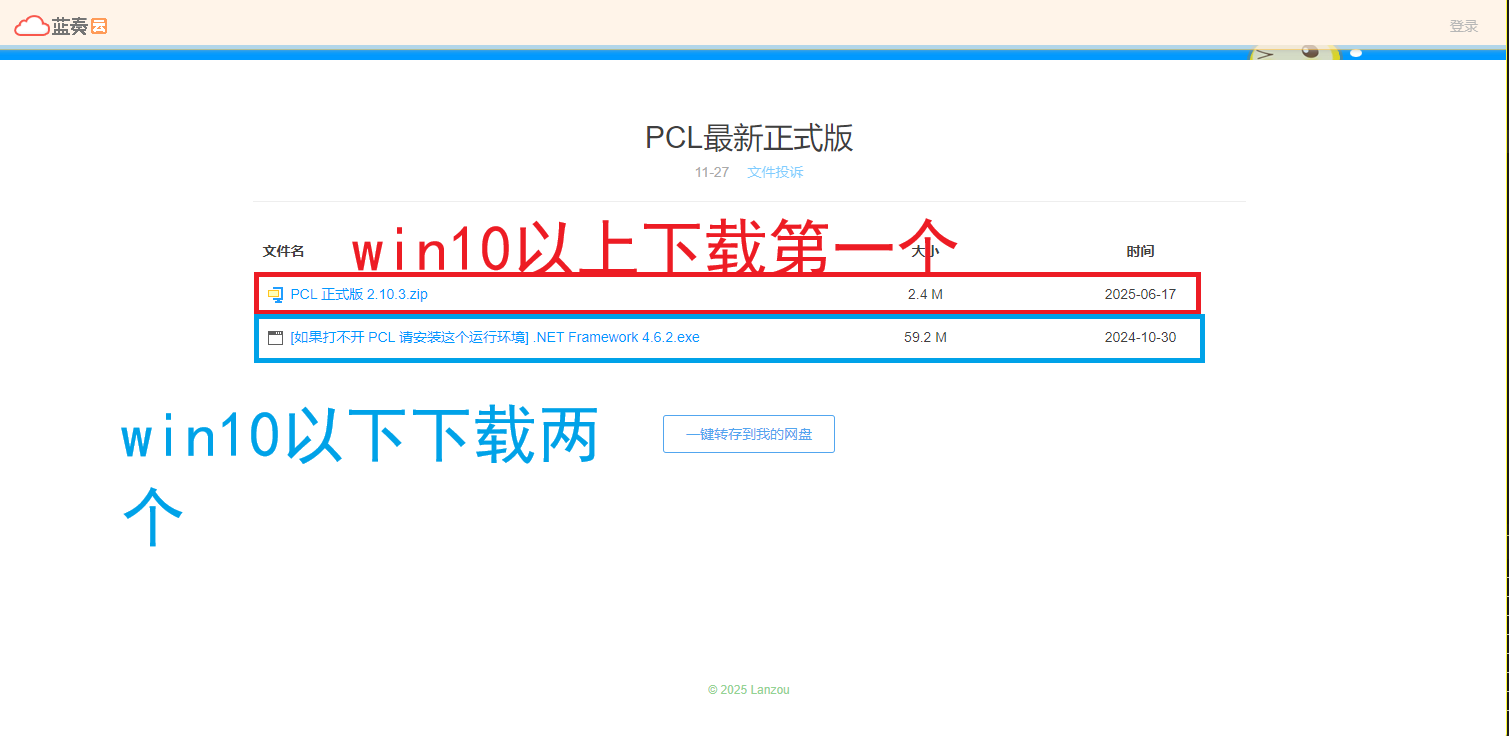The width and height of the screenshot is (1509, 736).
Task: Click the mascot eye graphic near the top bar
Action: [x=1311, y=52]
